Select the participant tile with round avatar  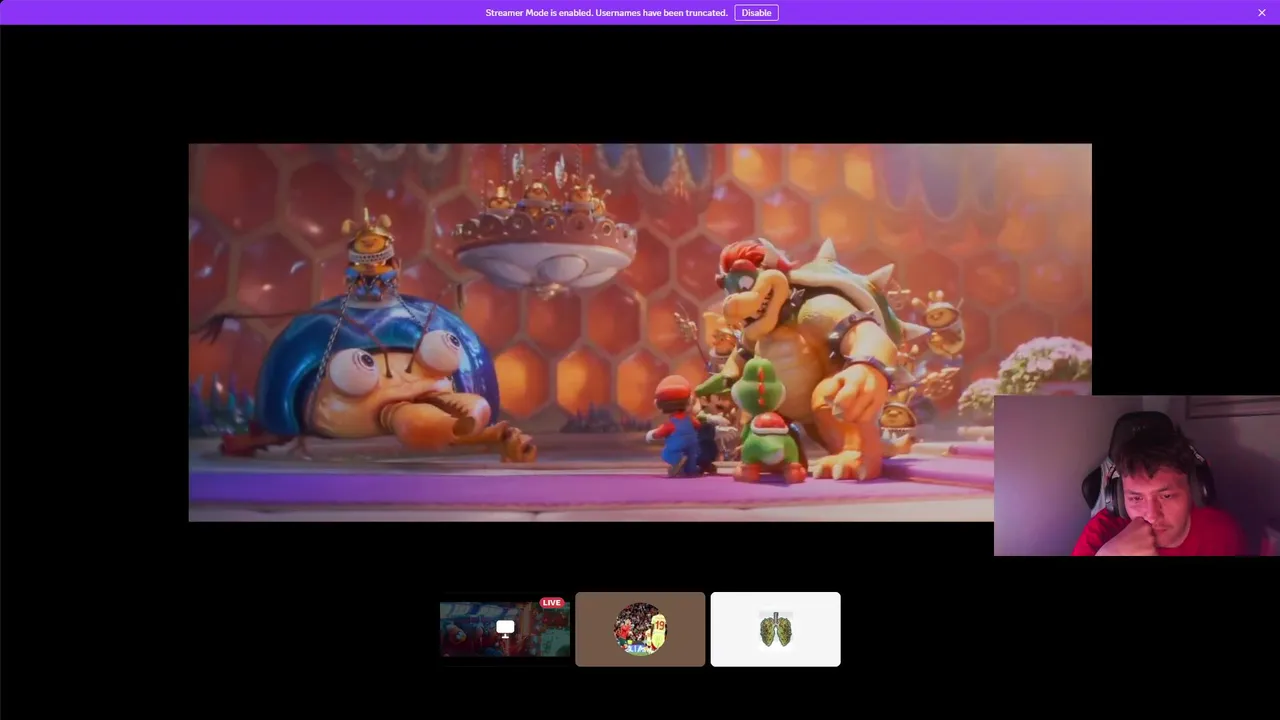click(x=640, y=629)
